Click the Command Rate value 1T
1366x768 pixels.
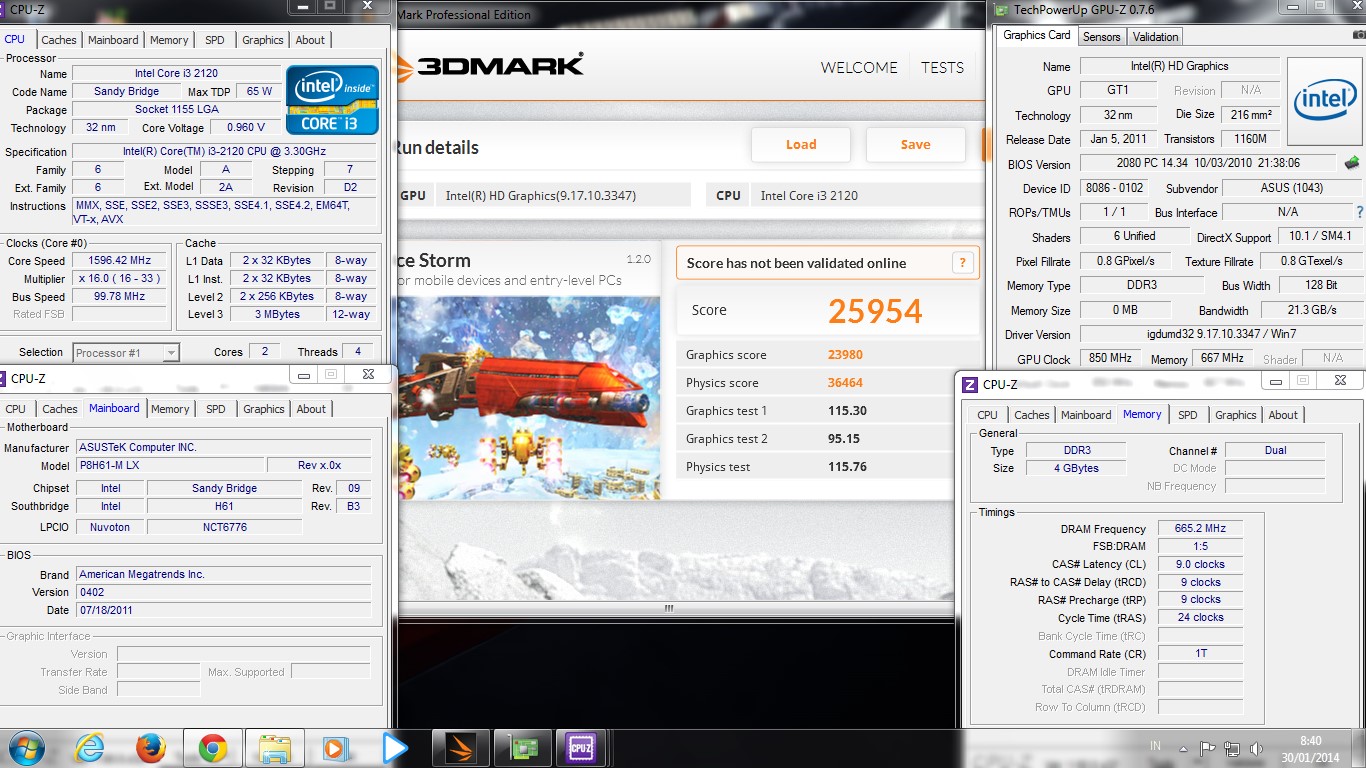pyautogui.click(x=1200, y=654)
